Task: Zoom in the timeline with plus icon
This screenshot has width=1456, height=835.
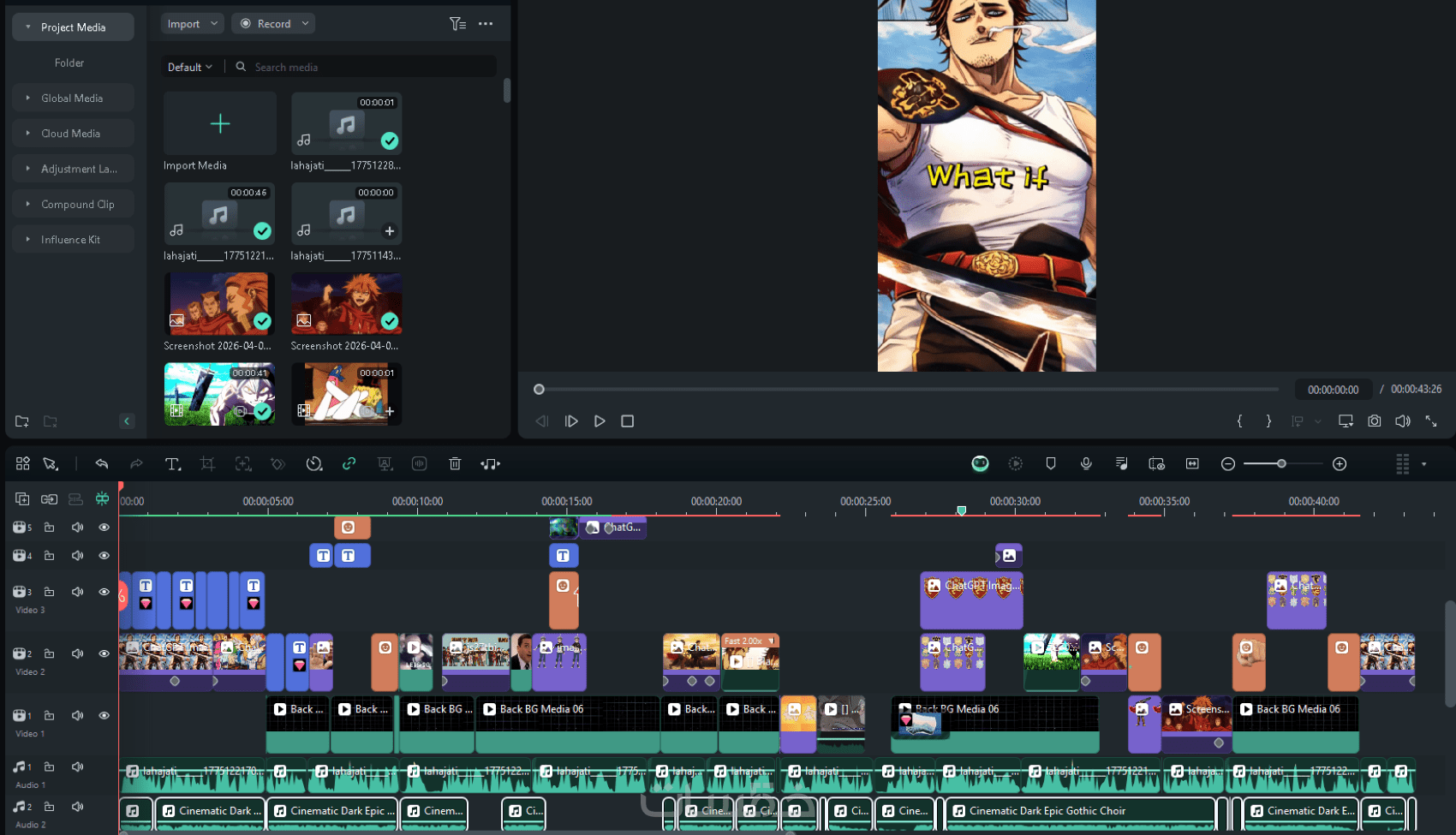Action: point(1340,464)
